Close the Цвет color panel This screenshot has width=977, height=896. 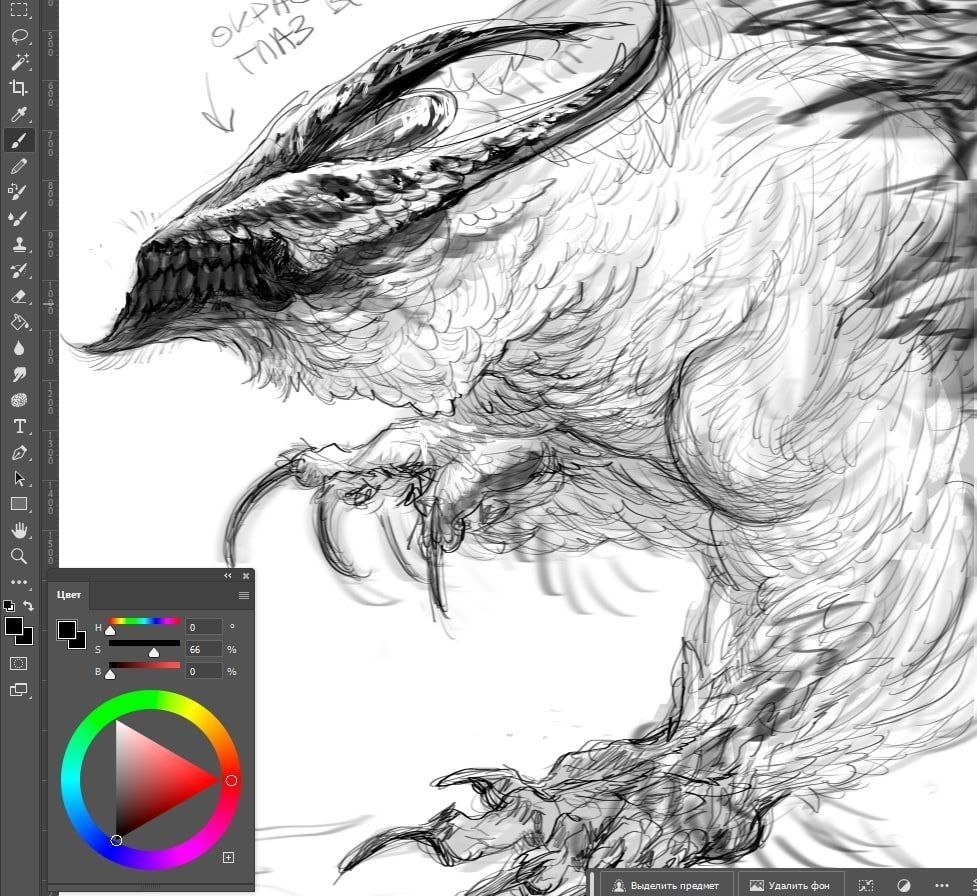pos(246,576)
